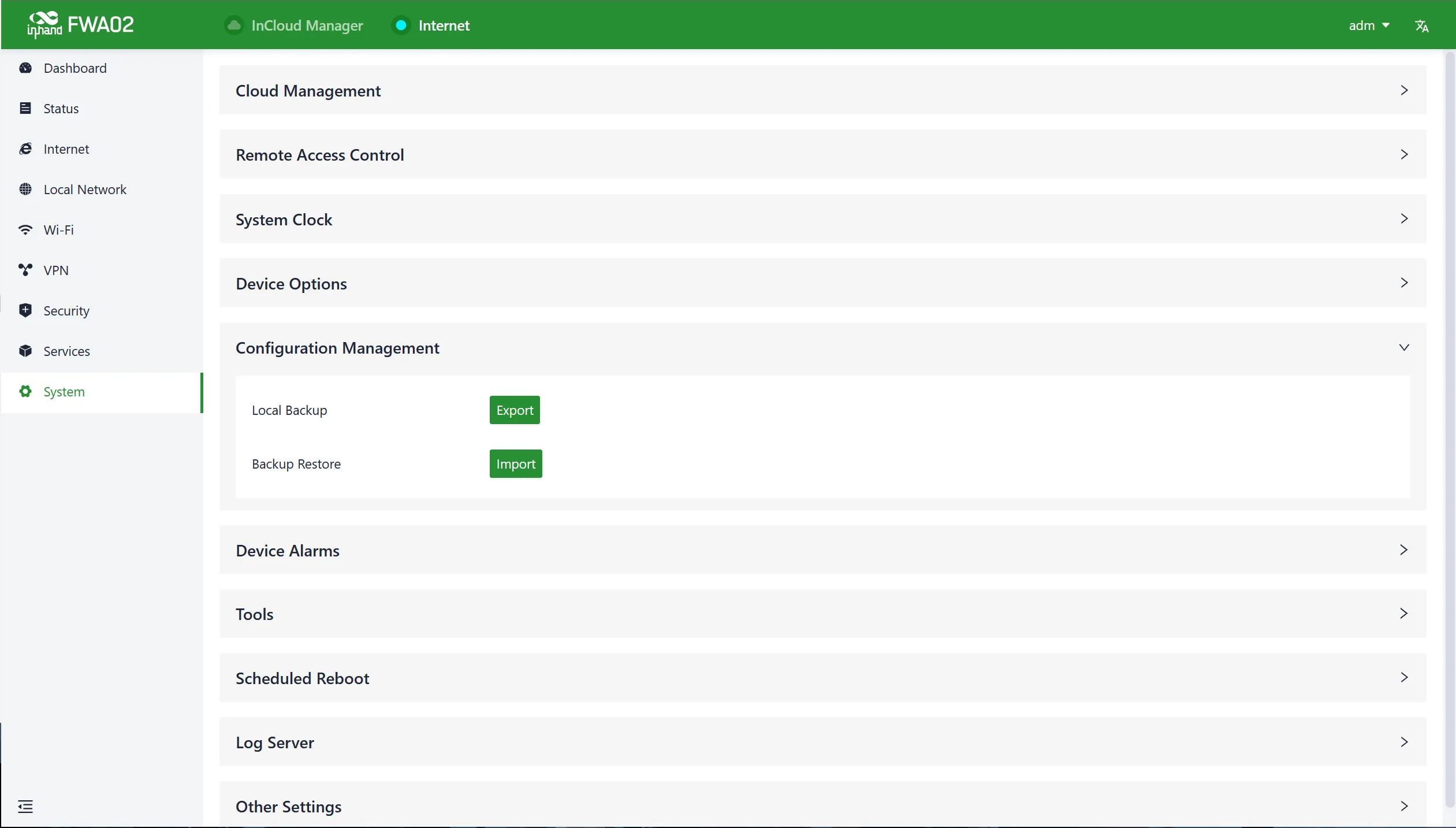Expand the Remote Access Control chevron
The width and height of the screenshot is (1456, 828).
[1404, 155]
